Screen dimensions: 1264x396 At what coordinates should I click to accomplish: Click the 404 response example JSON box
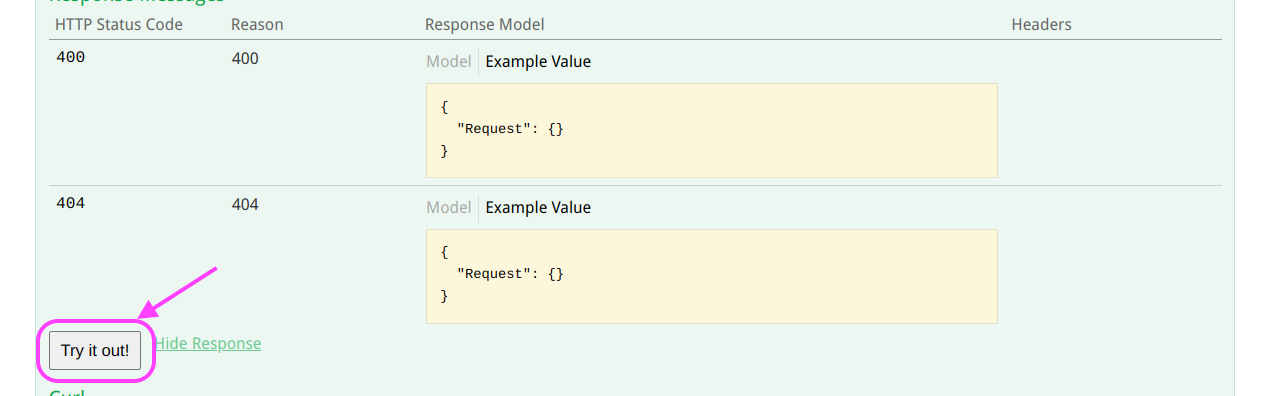[712, 276]
